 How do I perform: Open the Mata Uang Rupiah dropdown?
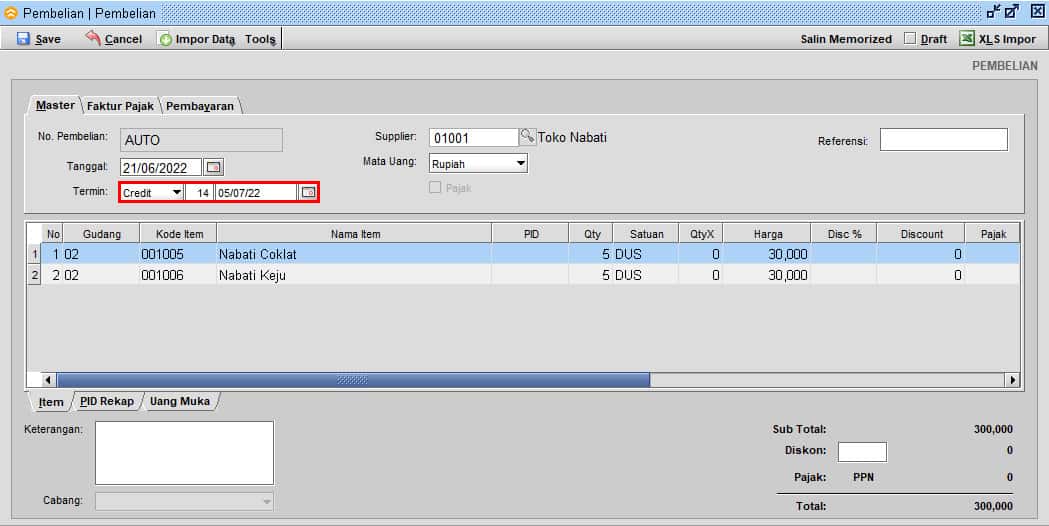[520, 163]
